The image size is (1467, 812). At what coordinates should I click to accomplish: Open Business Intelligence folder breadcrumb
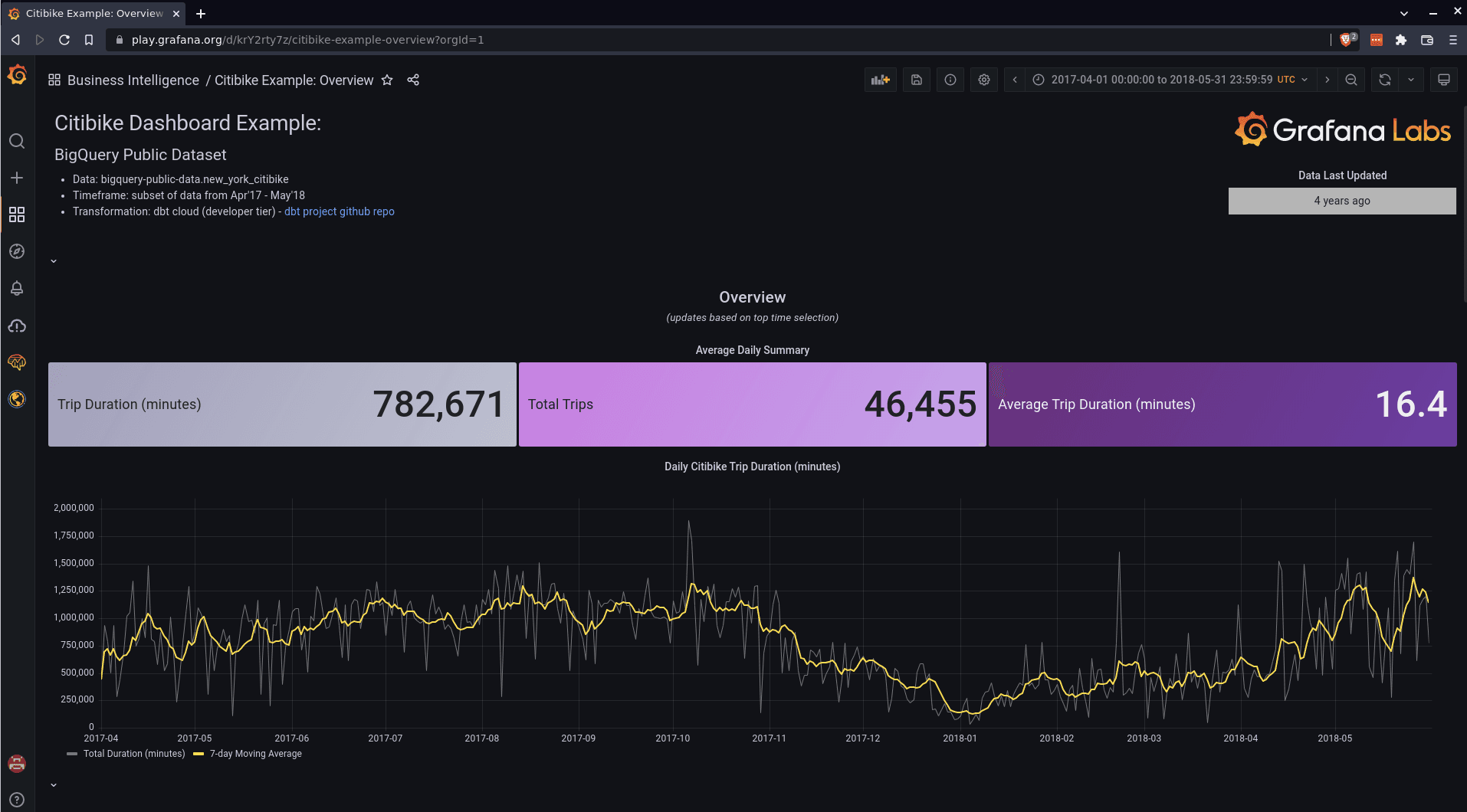click(x=133, y=80)
